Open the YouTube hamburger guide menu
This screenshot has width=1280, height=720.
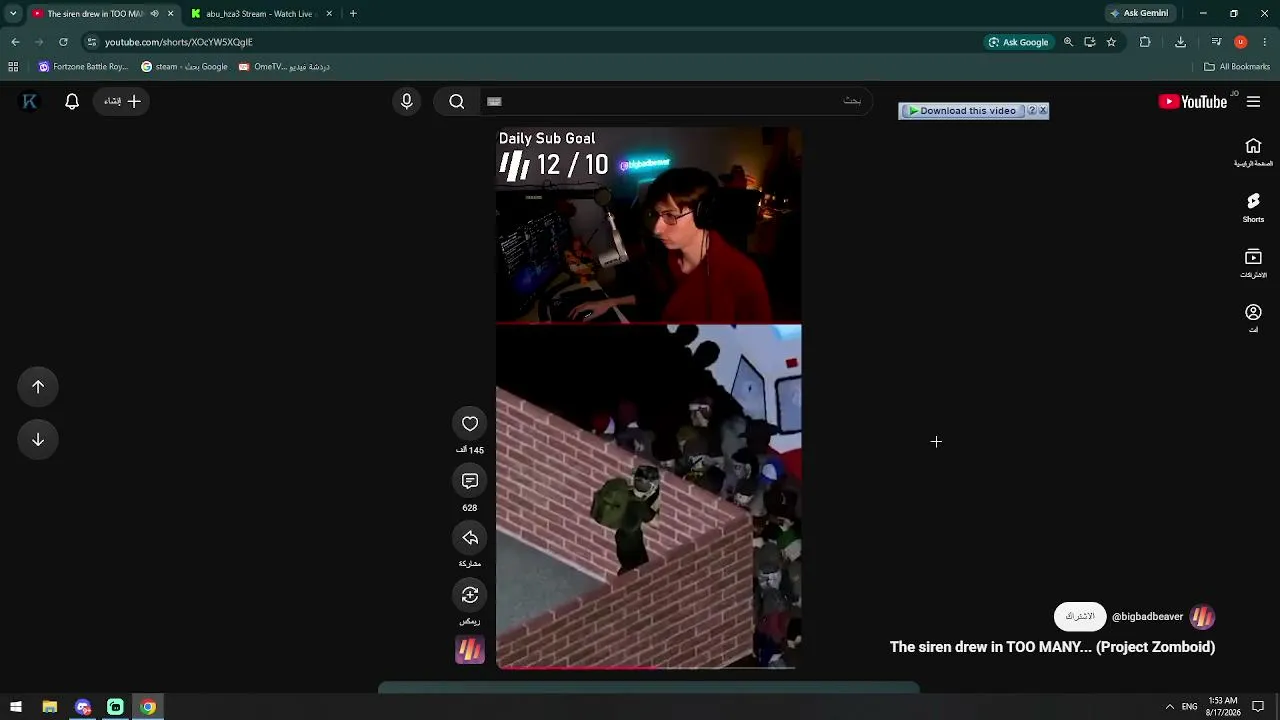pos(1253,101)
